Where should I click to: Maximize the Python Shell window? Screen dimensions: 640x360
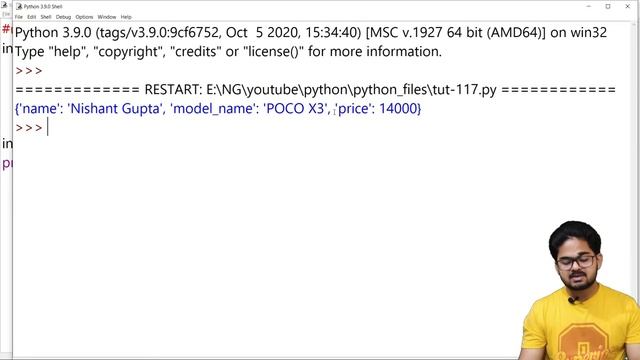point(608,6)
